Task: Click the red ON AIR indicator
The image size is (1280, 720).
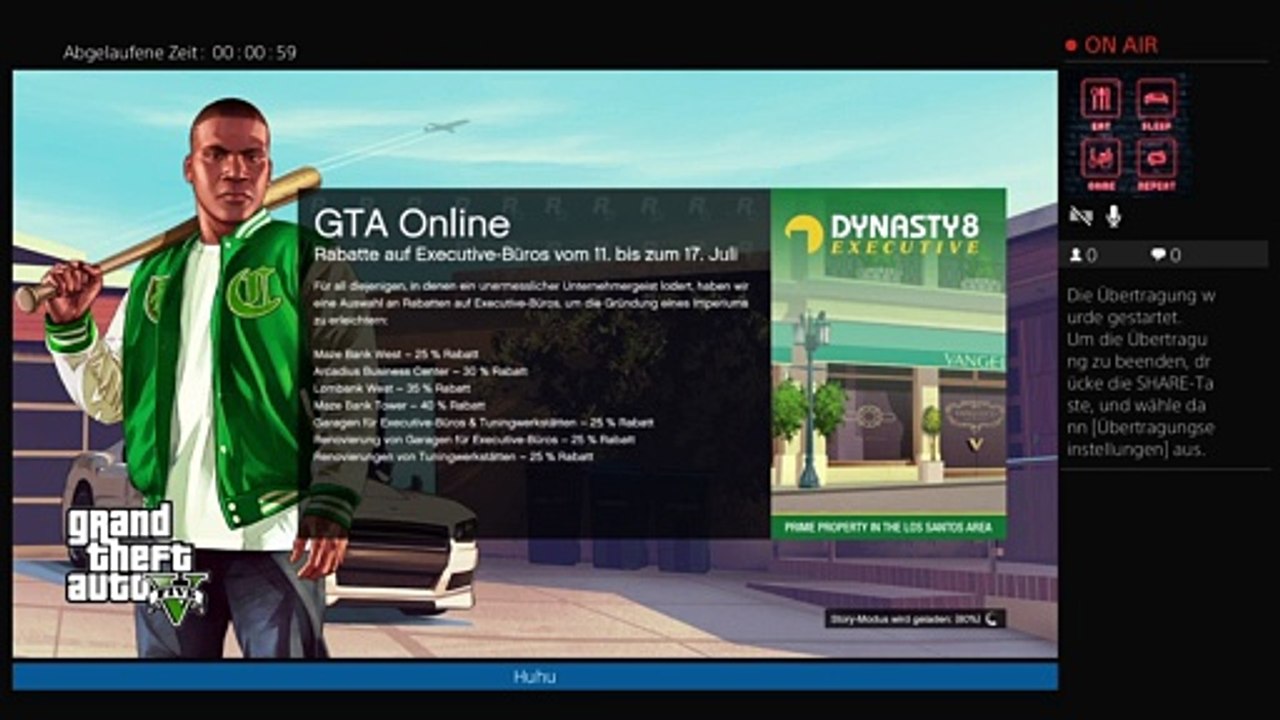Action: (x=1111, y=45)
